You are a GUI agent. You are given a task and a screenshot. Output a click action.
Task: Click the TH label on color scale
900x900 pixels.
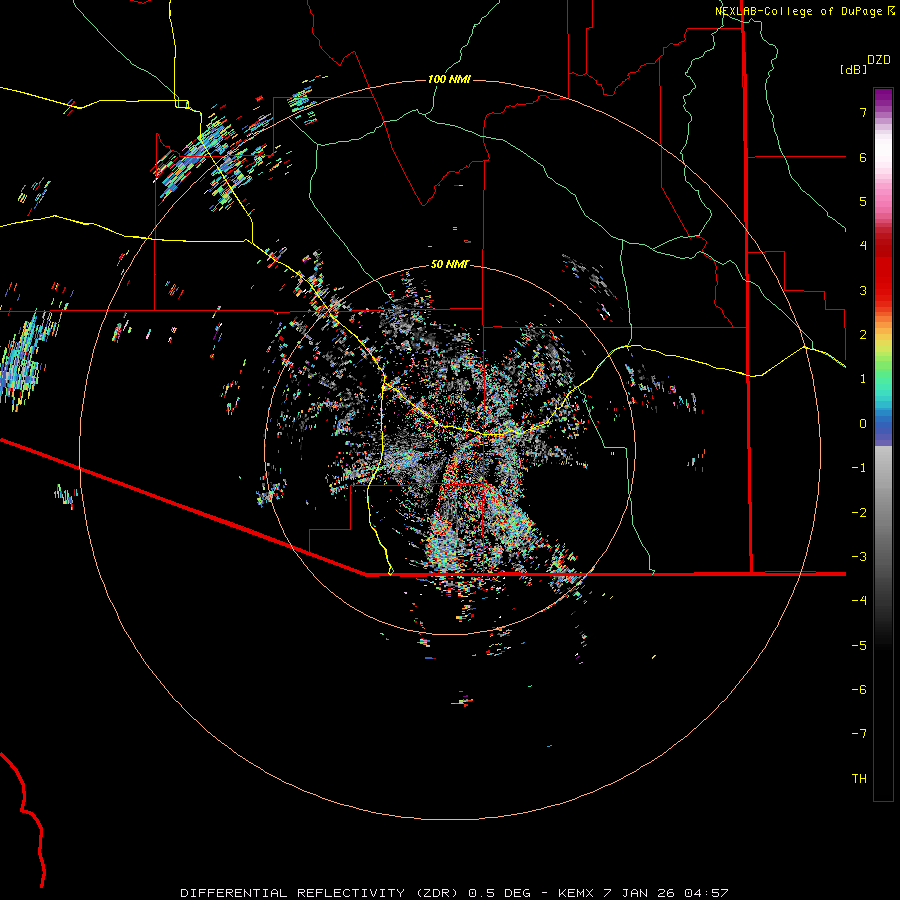tap(859, 778)
